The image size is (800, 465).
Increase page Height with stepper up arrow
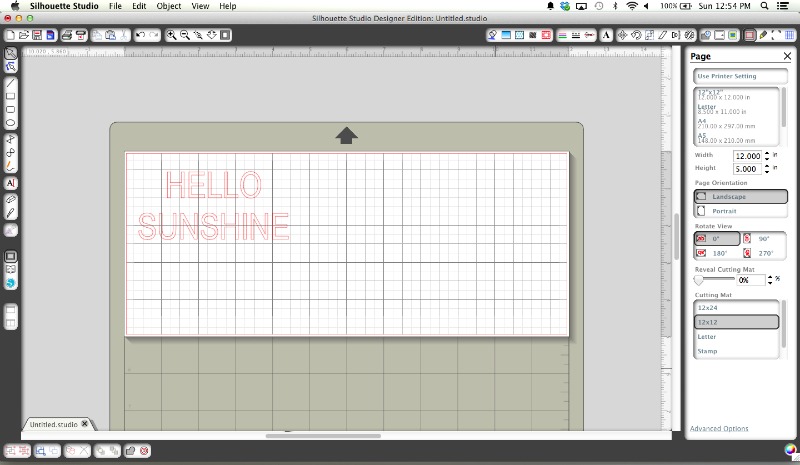(767, 166)
